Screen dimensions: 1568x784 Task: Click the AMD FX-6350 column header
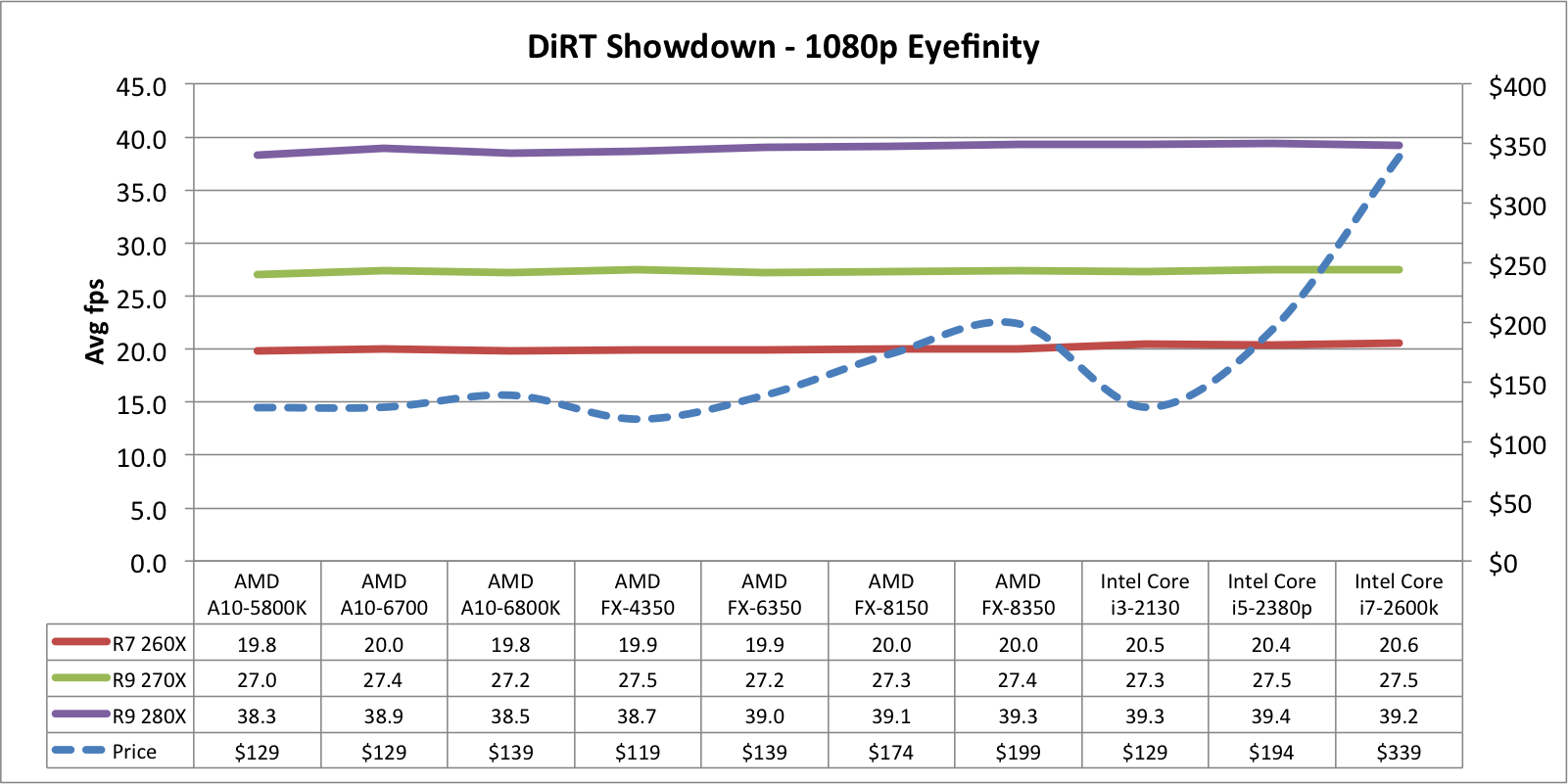pos(764,594)
